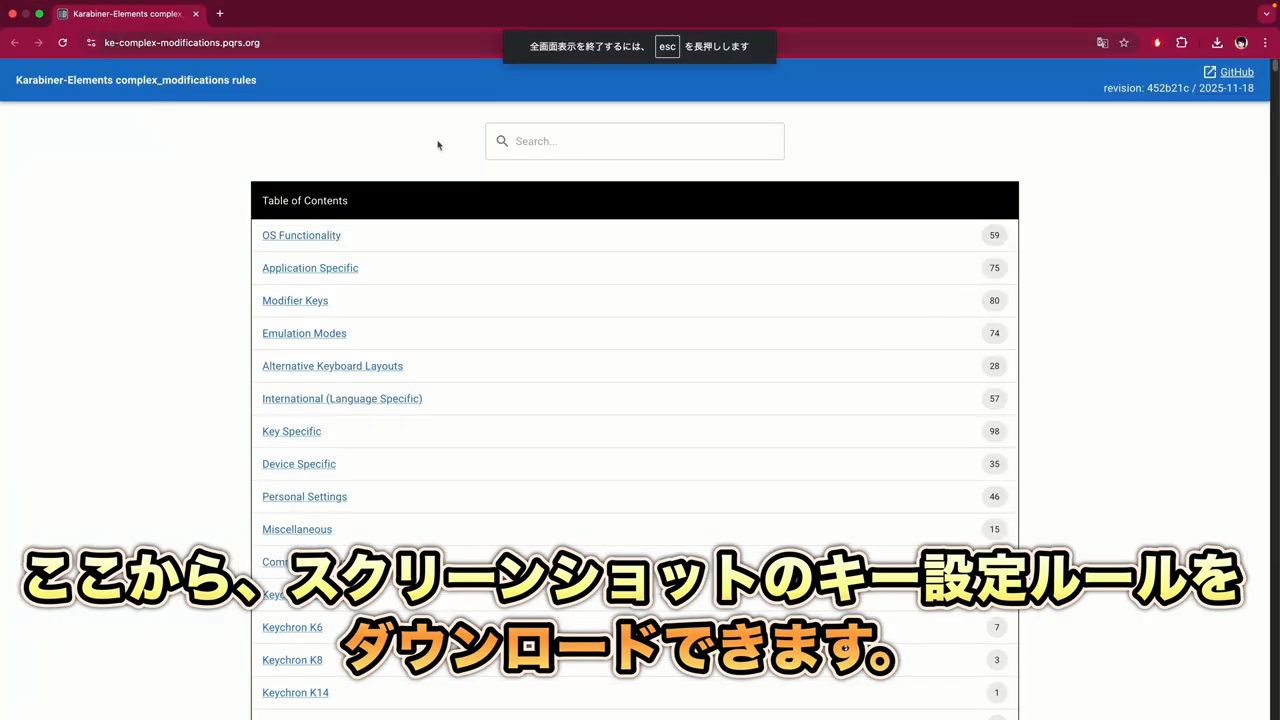Reload the page

point(62,43)
